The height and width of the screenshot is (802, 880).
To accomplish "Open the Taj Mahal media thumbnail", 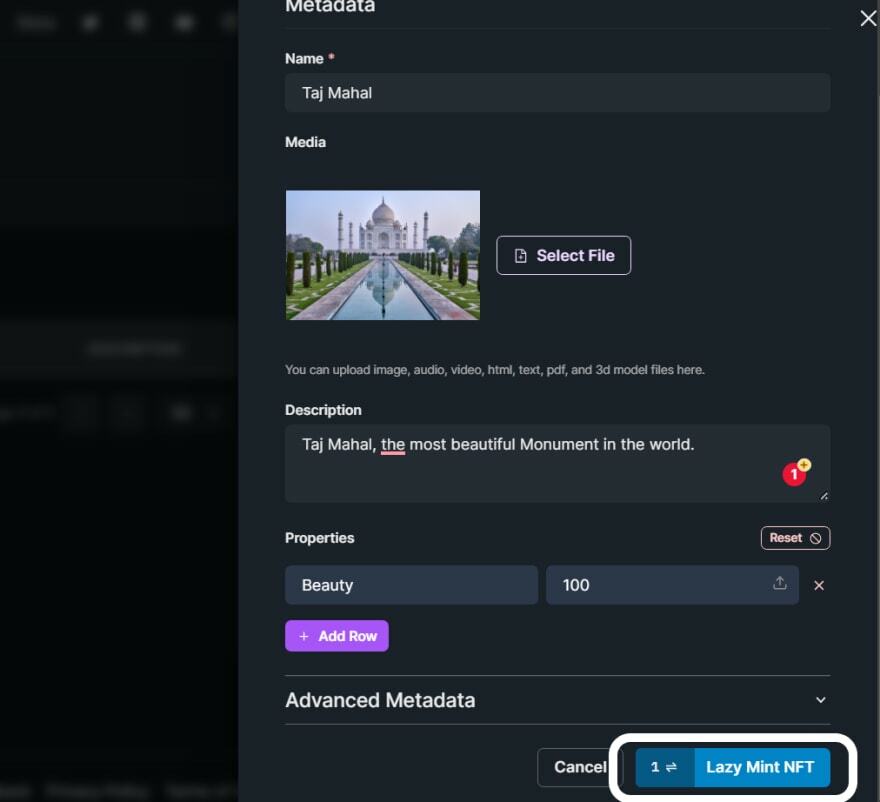I will 382,255.
